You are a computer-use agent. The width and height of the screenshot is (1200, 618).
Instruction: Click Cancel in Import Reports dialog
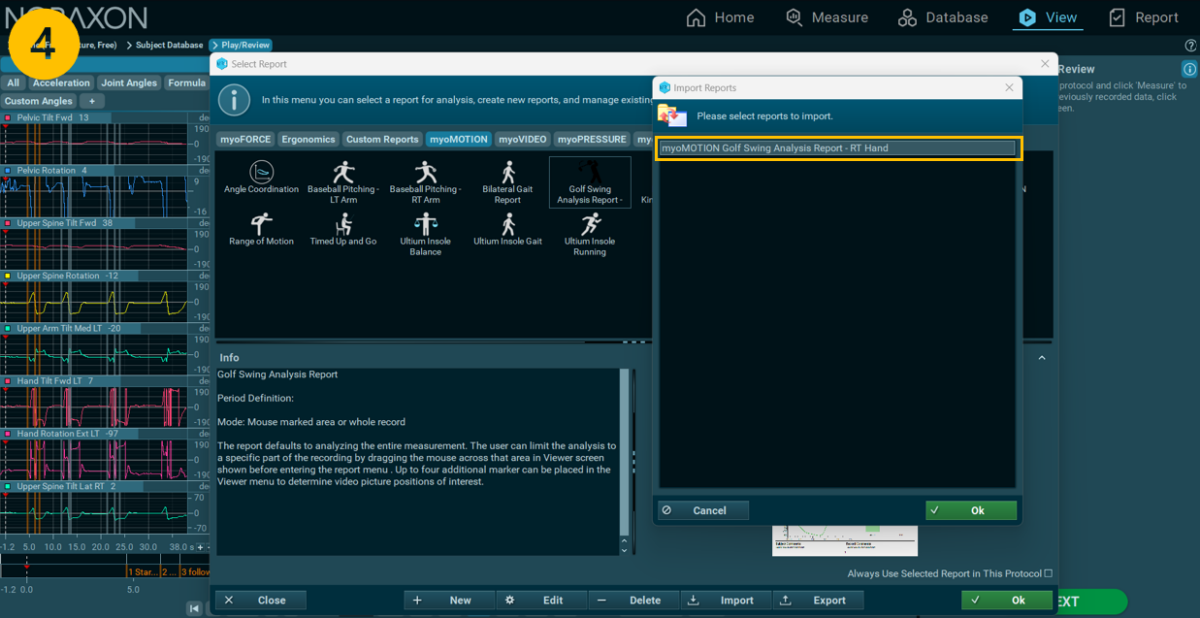(703, 510)
